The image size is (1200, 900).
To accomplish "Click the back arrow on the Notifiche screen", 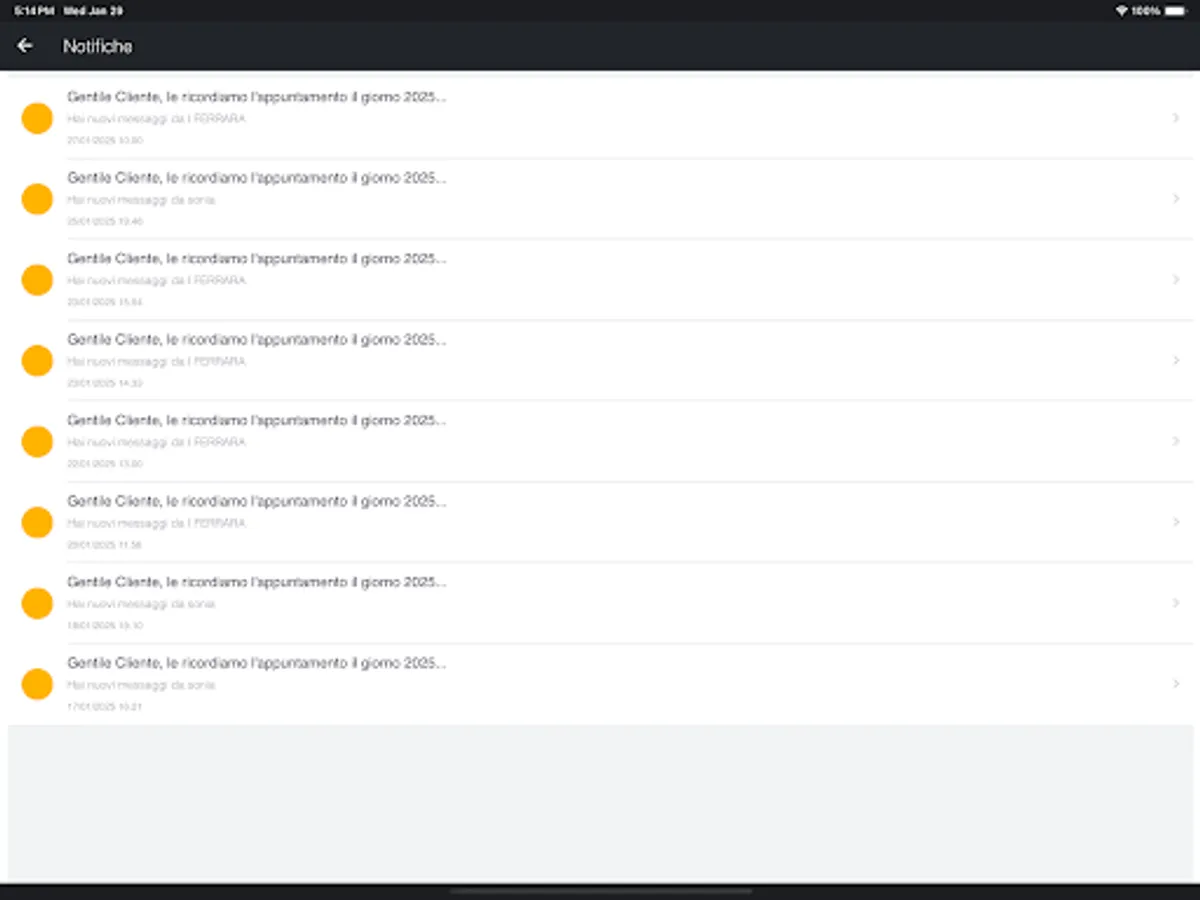I will pos(24,46).
